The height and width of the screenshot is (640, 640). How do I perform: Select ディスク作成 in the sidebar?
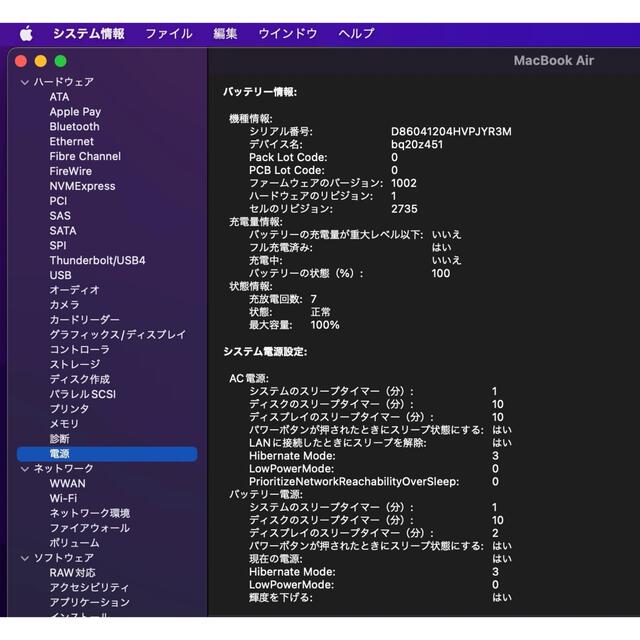[x=80, y=380]
